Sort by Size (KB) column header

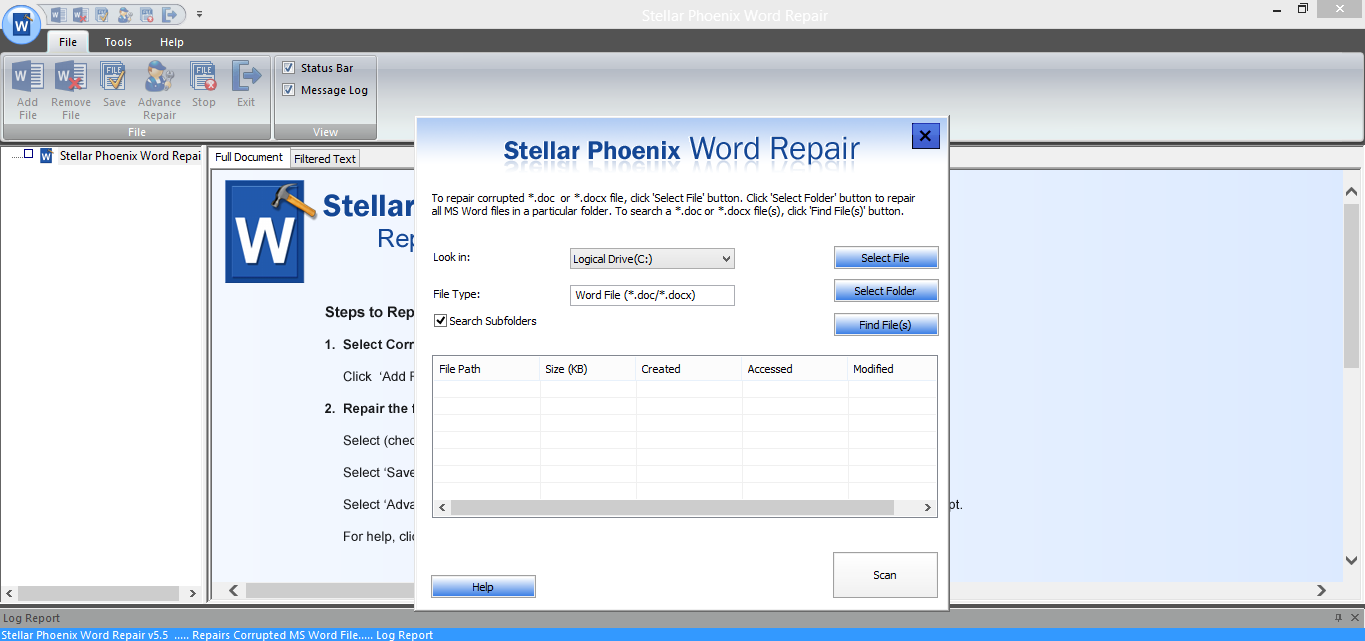588,369
